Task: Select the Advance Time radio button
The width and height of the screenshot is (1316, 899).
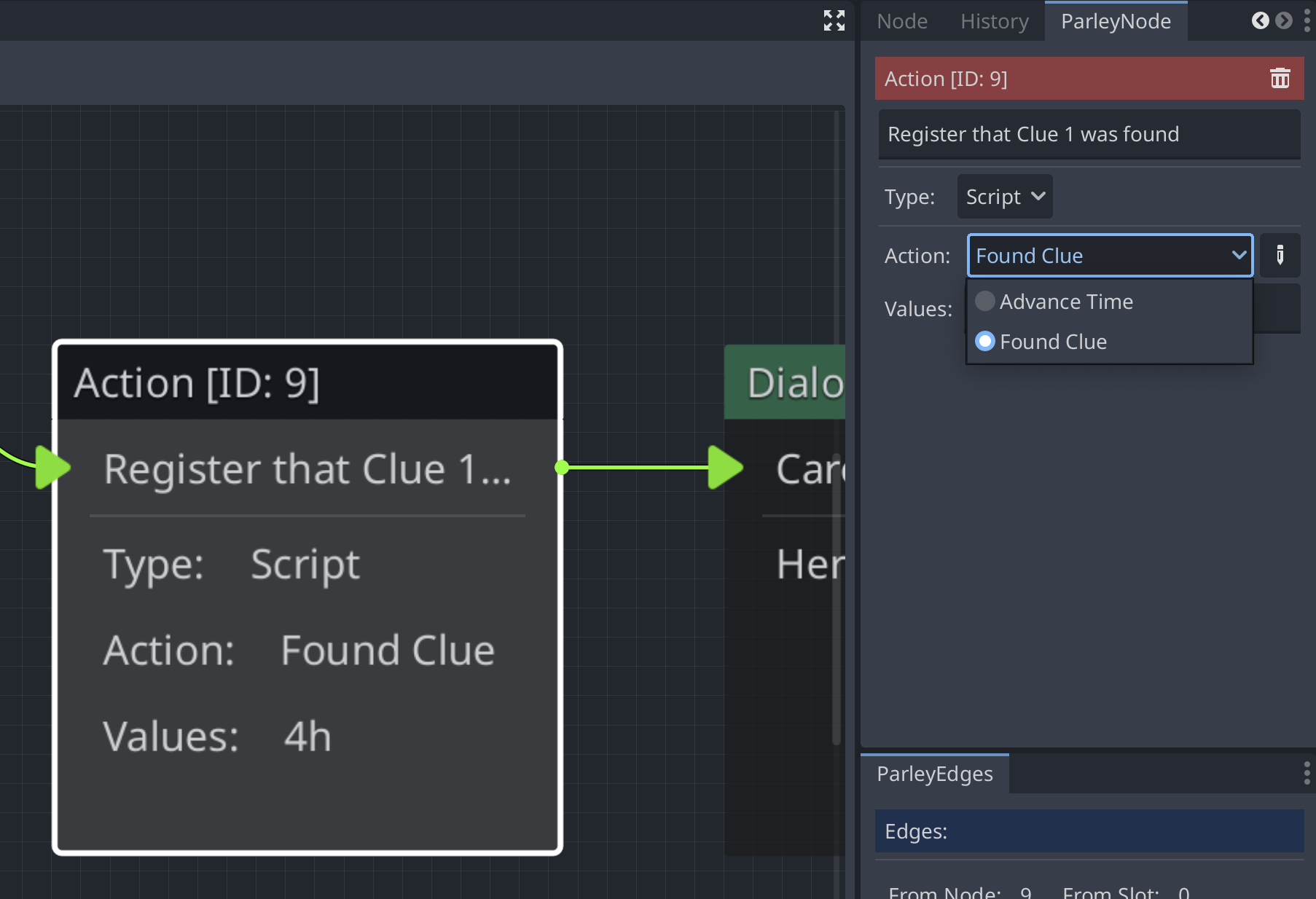Action: [x=985, y=301]
